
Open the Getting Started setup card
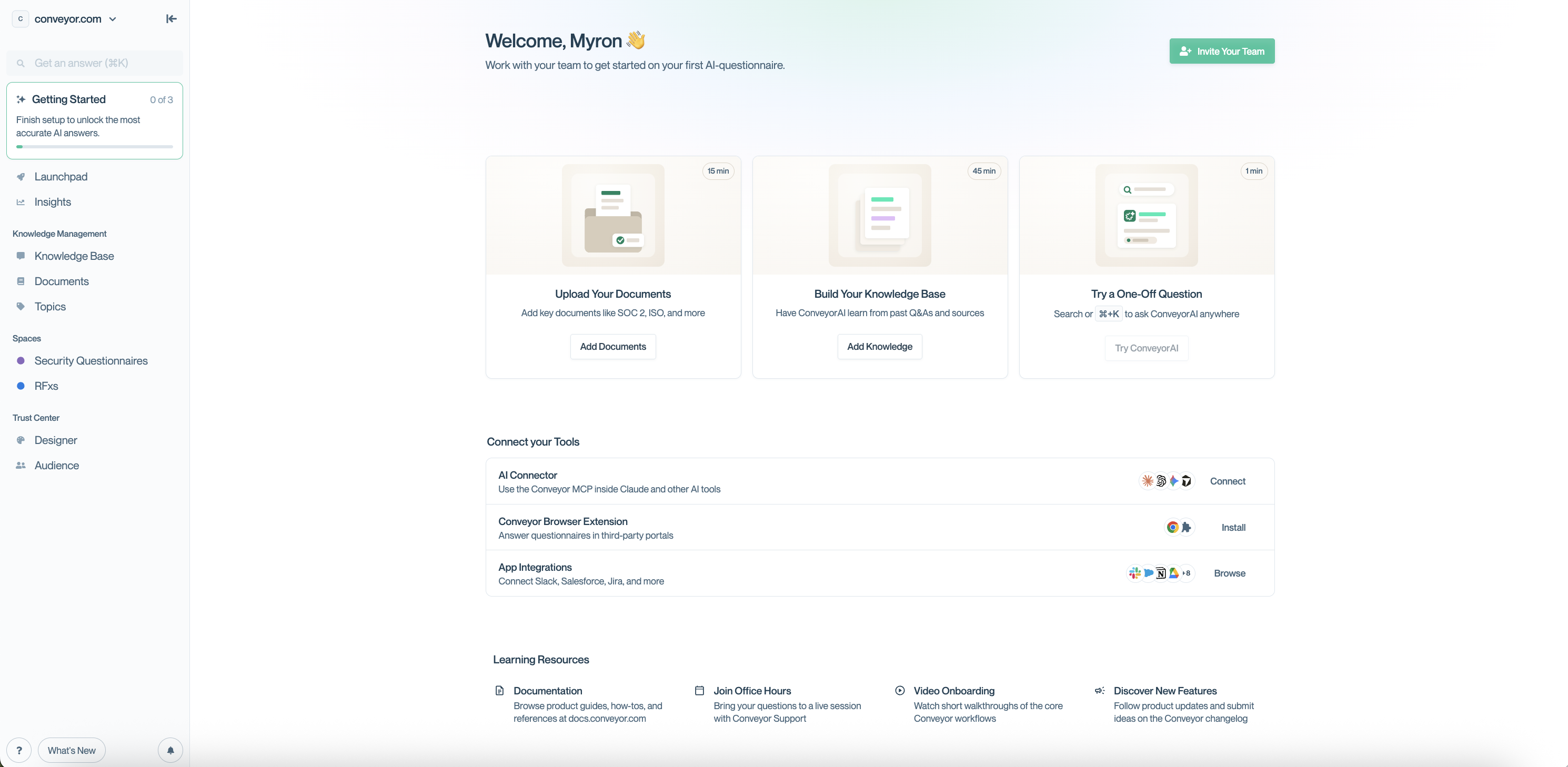click(x=94, y=120)
